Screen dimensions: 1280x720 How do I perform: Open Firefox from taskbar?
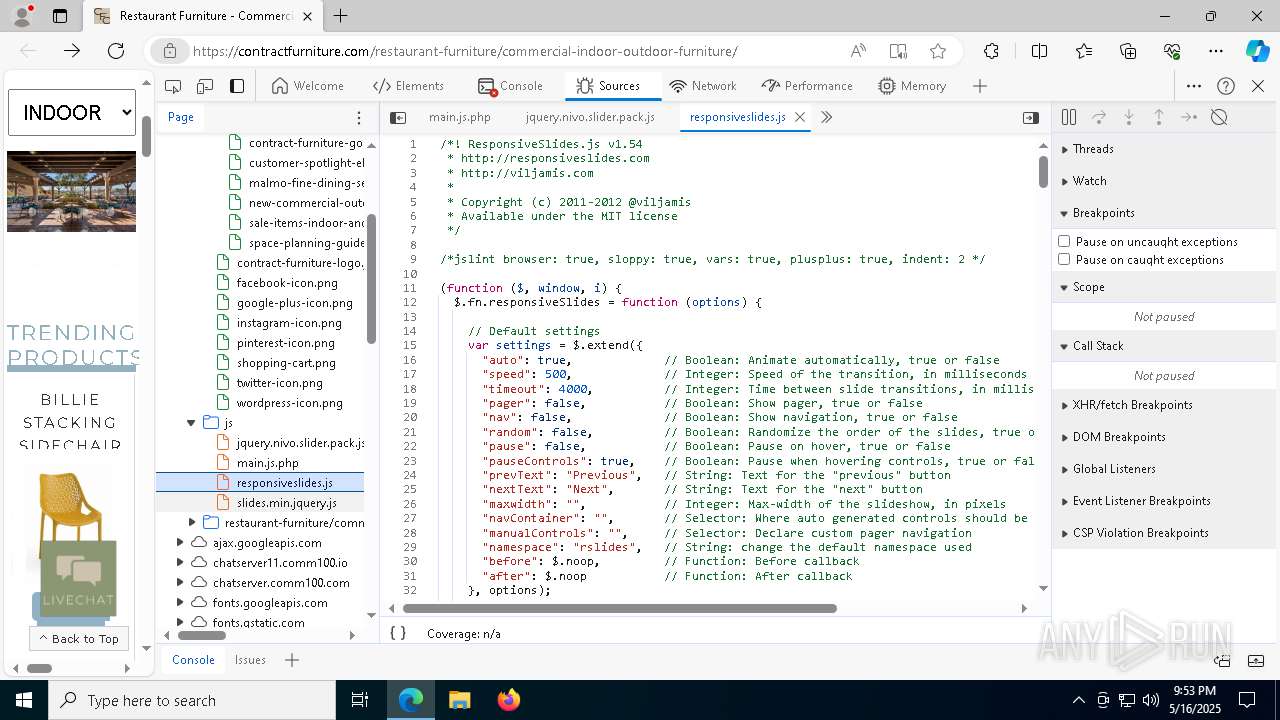tap(509, 700)
